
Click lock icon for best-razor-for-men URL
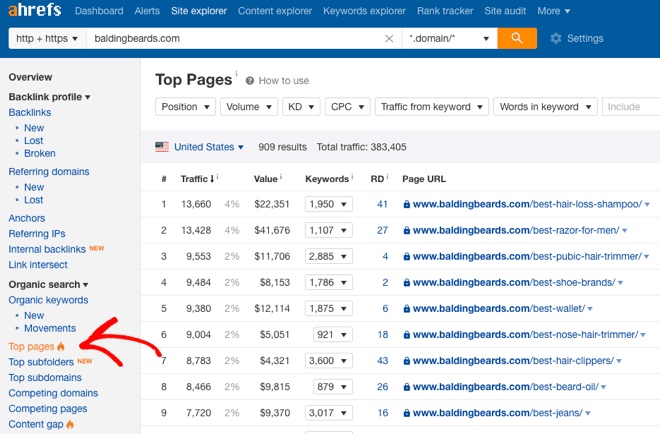[x=407, y=230]
